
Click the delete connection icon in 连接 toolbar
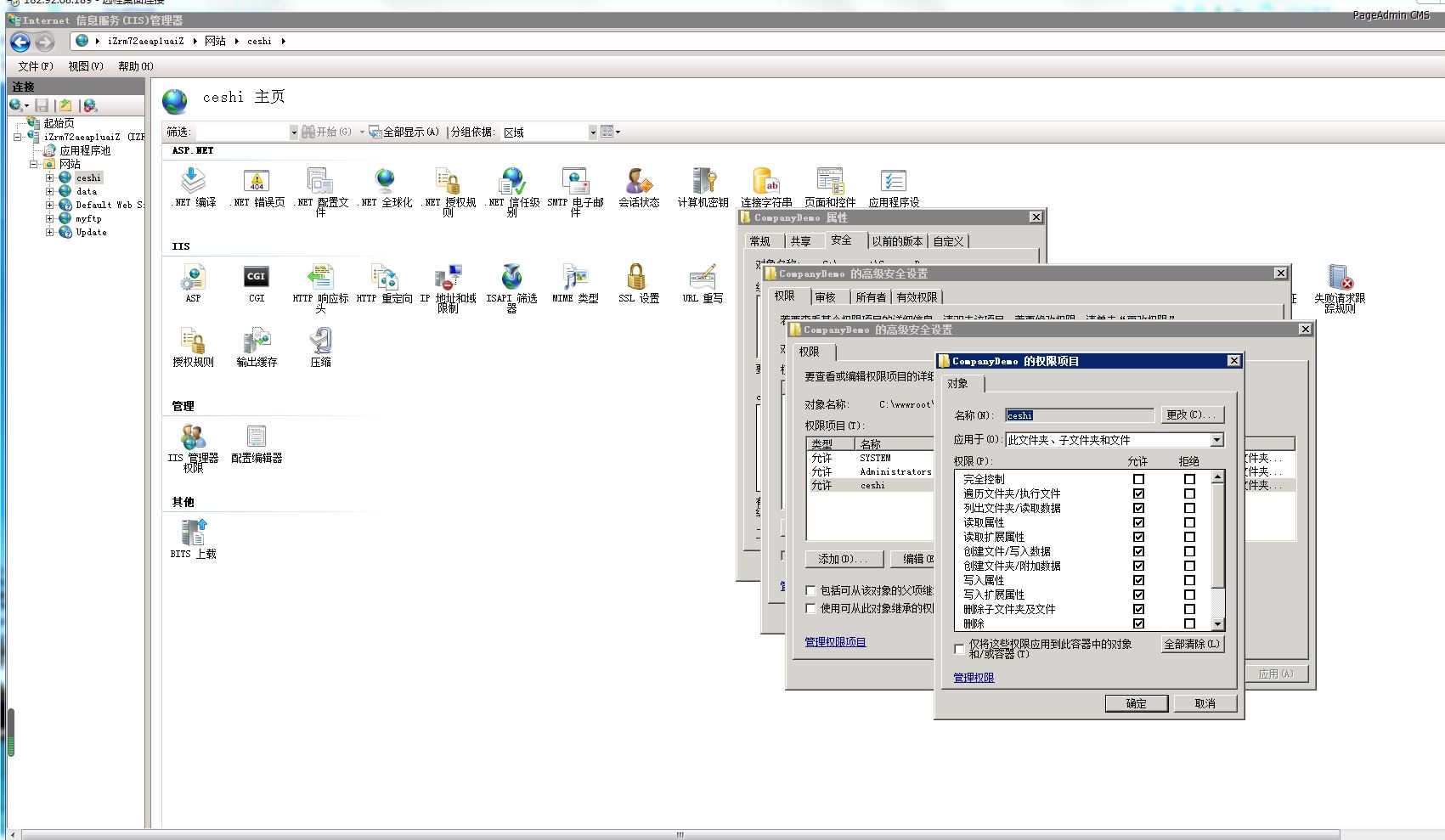pyautogui.click(x=90, y=105)
